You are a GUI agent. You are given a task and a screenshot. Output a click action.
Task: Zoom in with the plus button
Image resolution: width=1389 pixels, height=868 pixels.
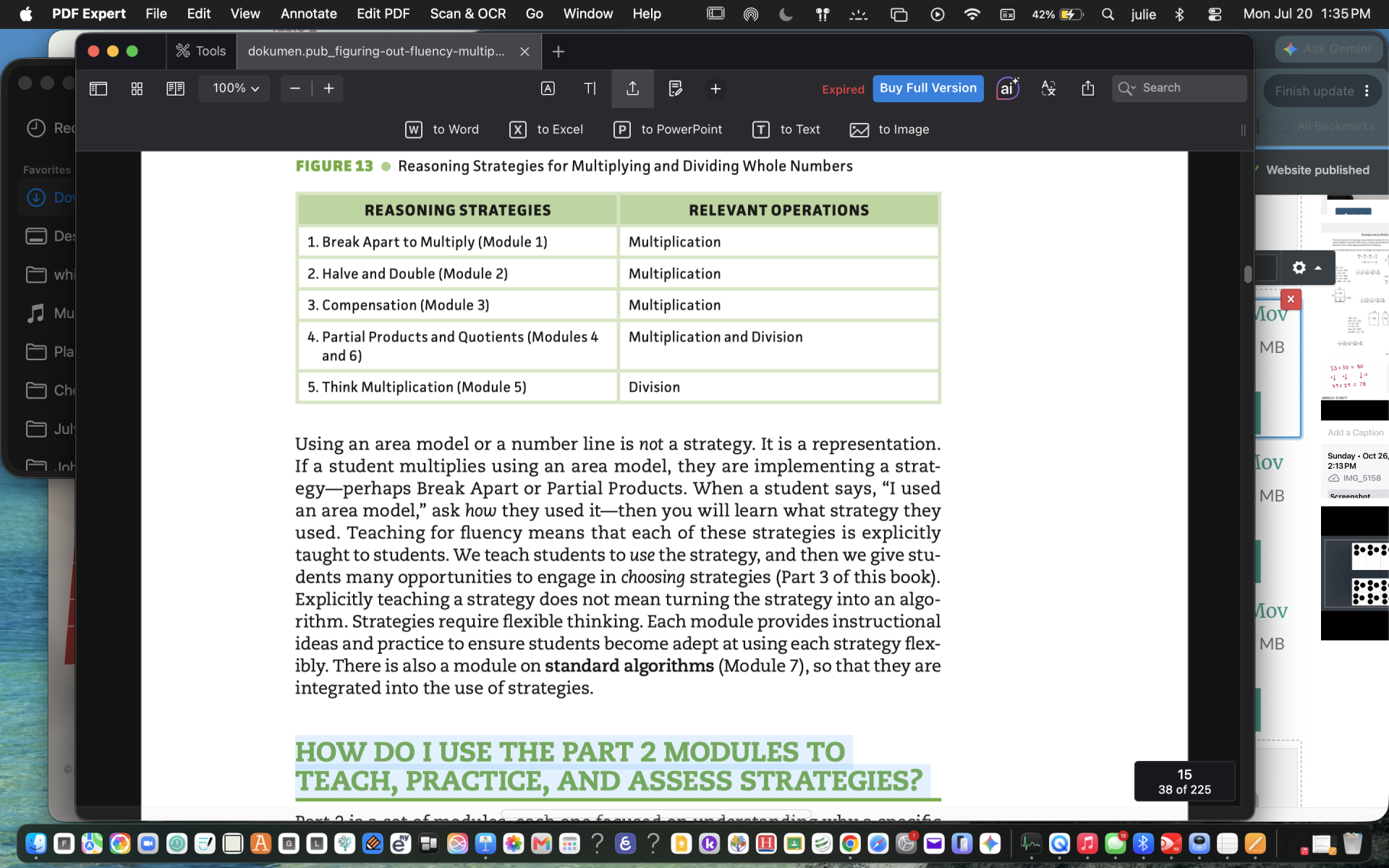[328, 88]
